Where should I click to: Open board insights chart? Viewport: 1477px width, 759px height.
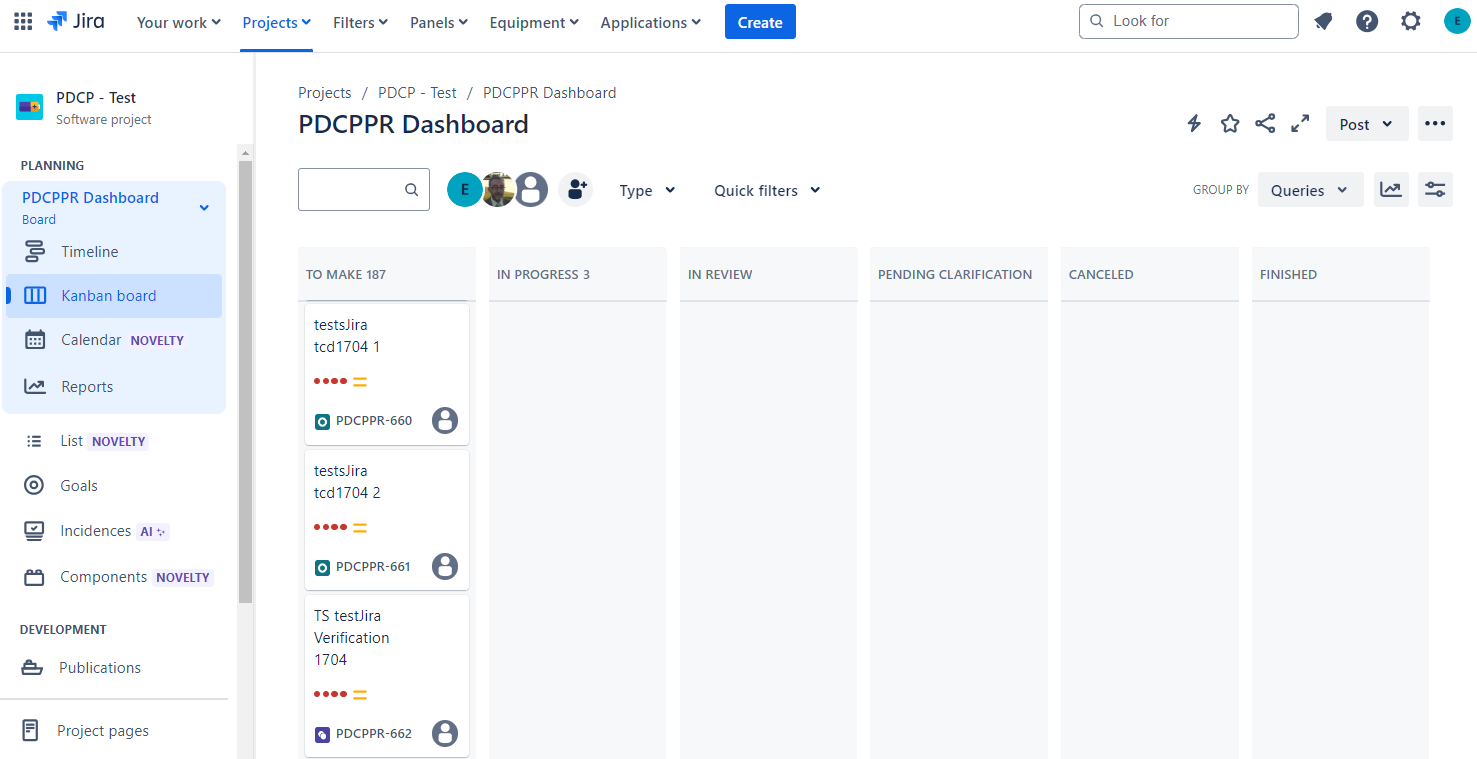(1390, 189)
